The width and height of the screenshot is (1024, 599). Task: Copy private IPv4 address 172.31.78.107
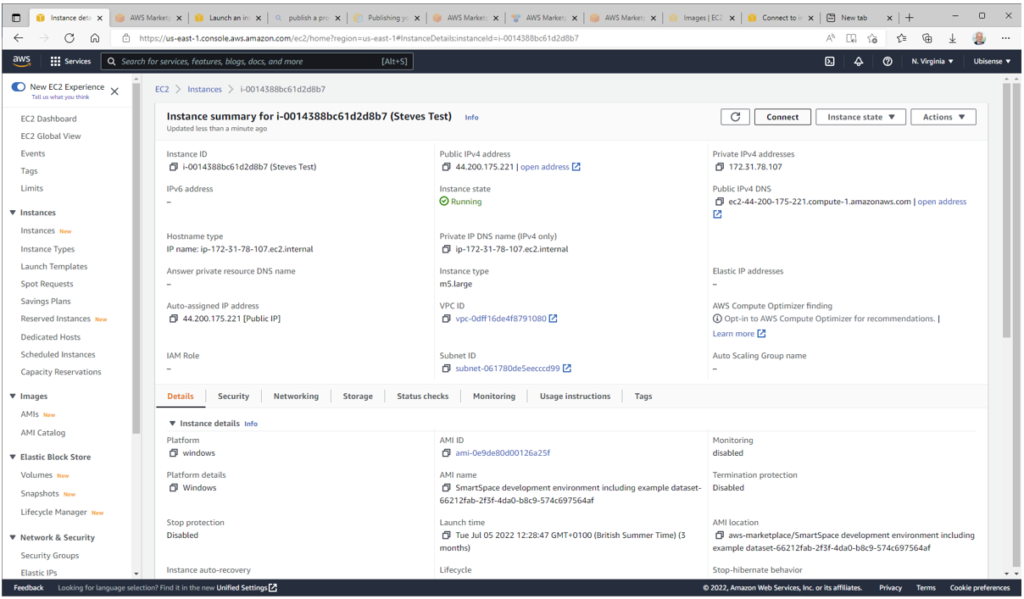pyautogui.click(x=719, y=167)
